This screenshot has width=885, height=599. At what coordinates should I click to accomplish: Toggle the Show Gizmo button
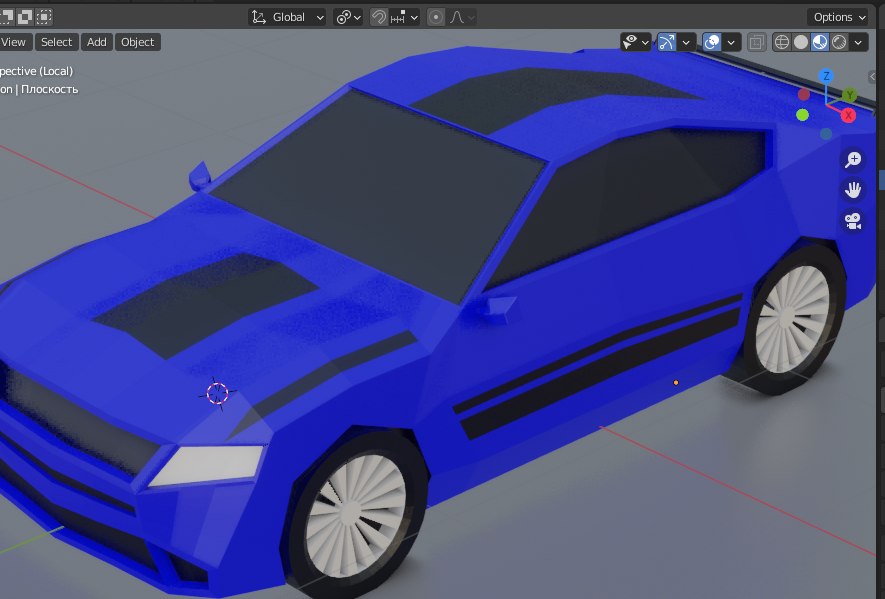[667, 42]
